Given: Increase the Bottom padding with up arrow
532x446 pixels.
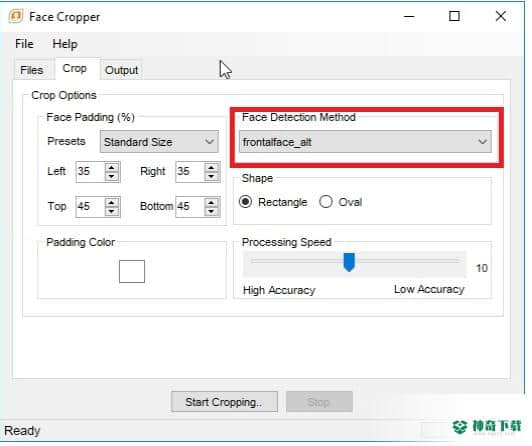Looking at the screenshot, I should [211, 202].
